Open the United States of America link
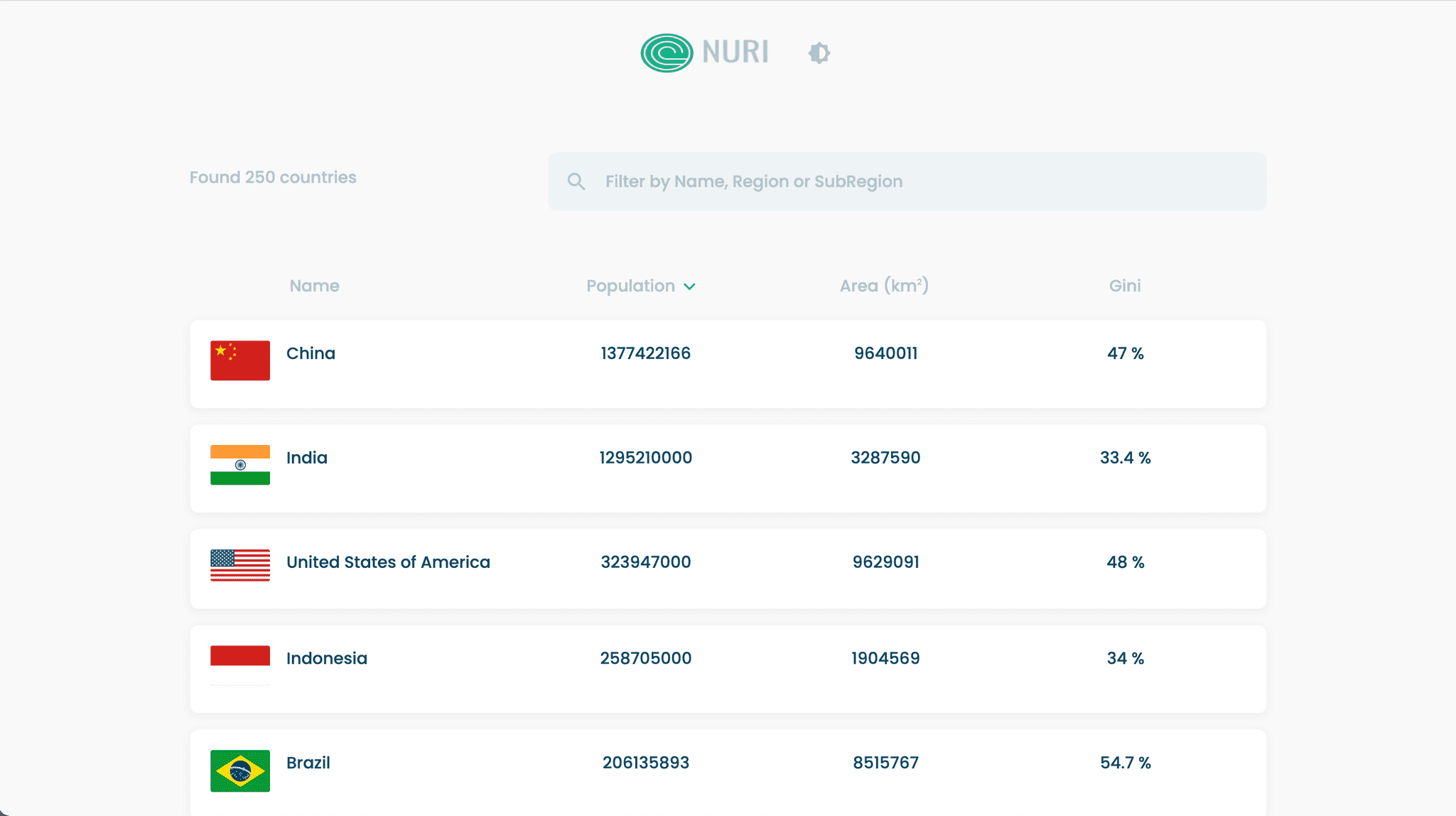The width and height of the screenshot is (1456, 816). (x=388, y=562)
